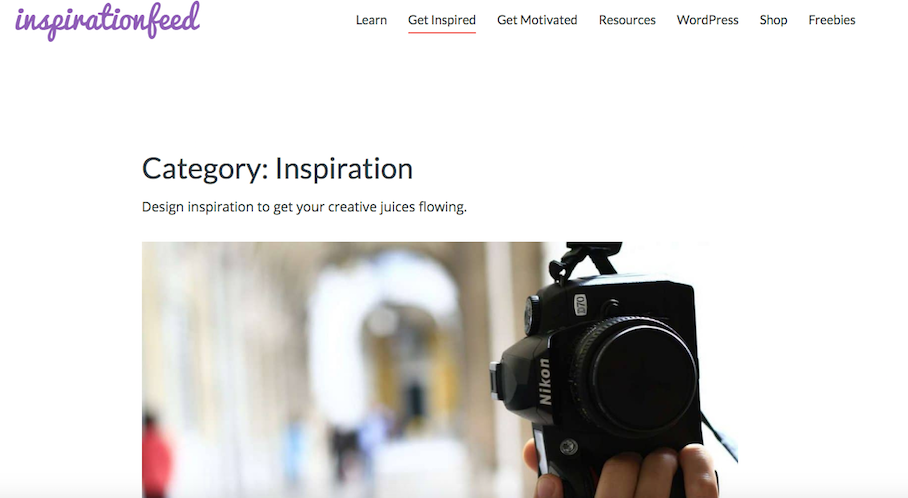Click the red underline beneath Get Inspired

click(x=442, y=32)
